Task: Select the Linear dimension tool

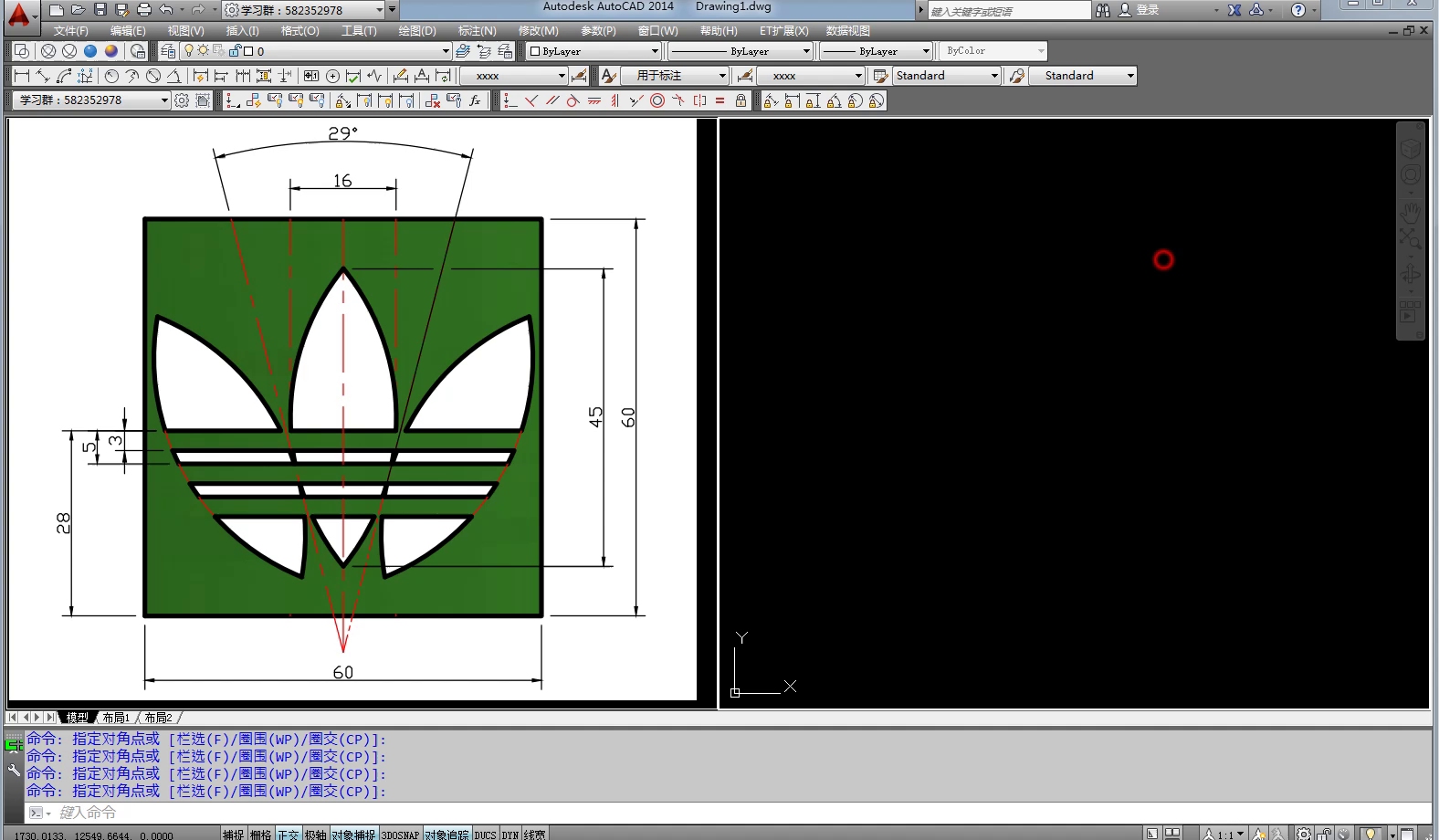Action: 22,76
